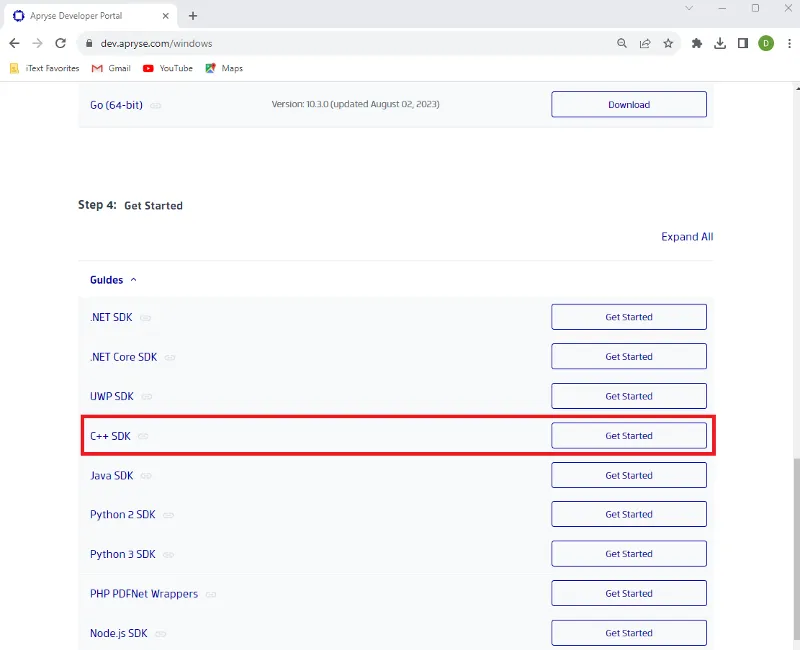
Task: Open Chrome three-dot menu
Action: click(789, 43)
